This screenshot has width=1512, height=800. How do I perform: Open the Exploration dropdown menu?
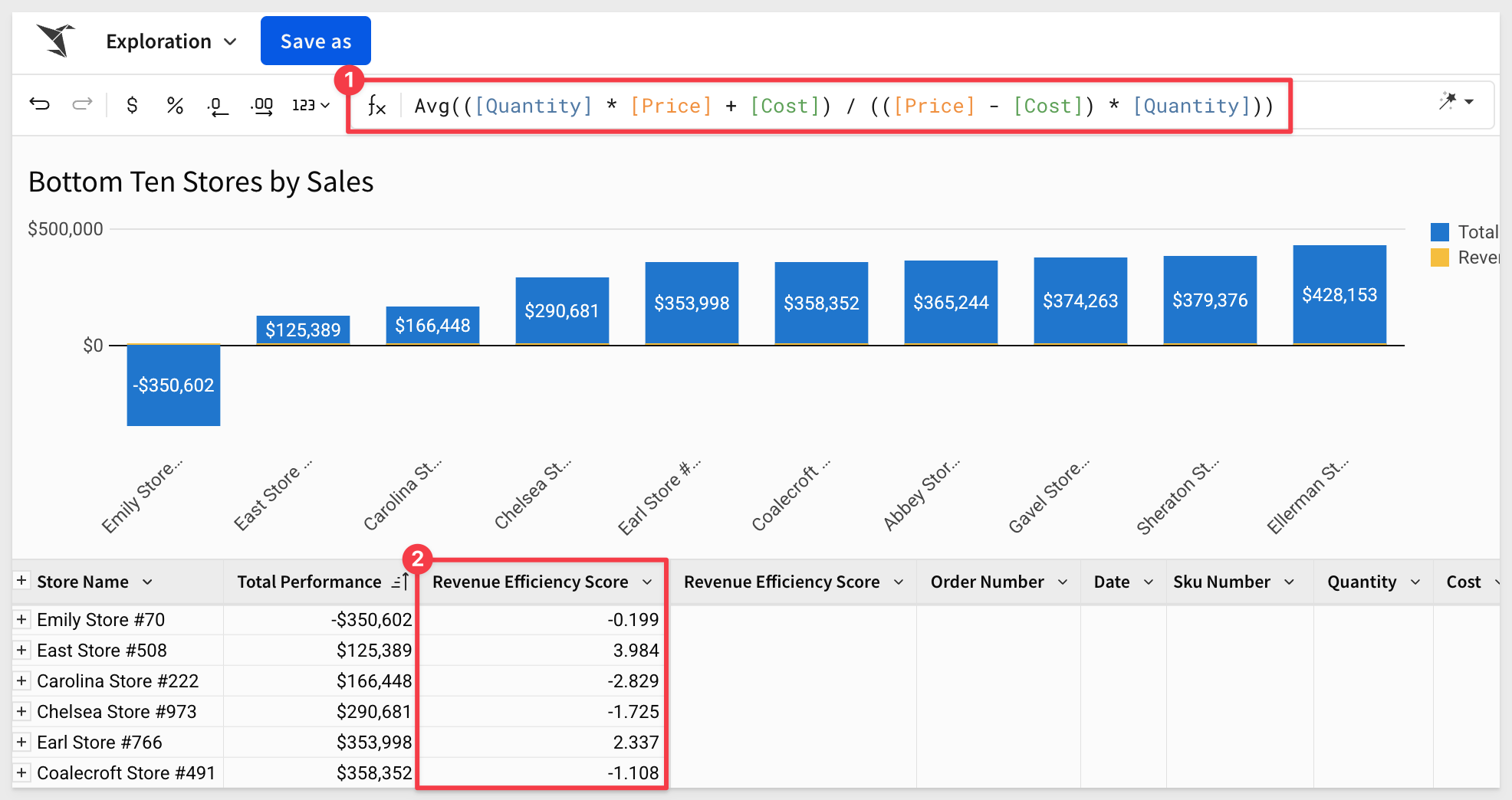[x=171, y=41]
